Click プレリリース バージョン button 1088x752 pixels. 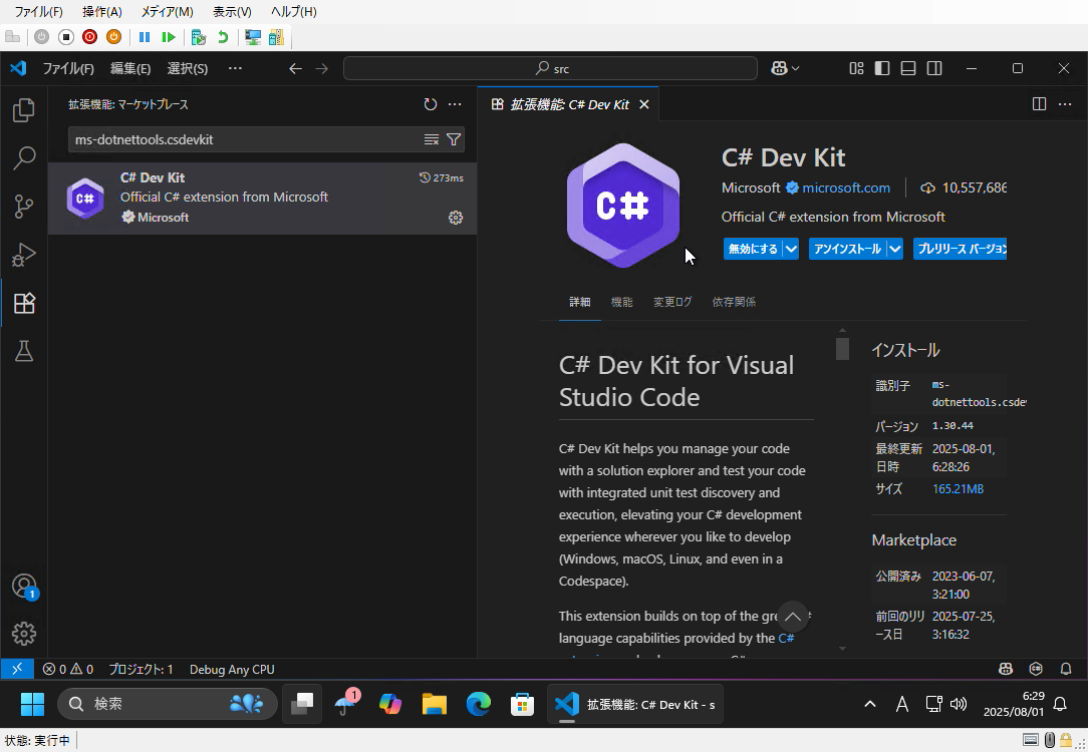[x=960, y=249]
